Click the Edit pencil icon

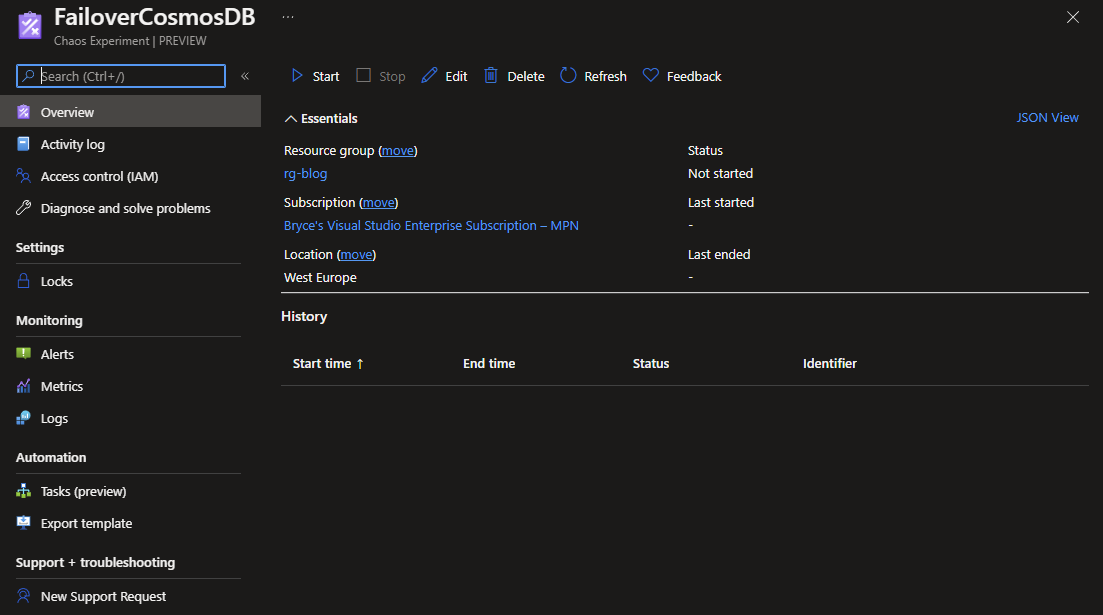click(x=430, y=76)
